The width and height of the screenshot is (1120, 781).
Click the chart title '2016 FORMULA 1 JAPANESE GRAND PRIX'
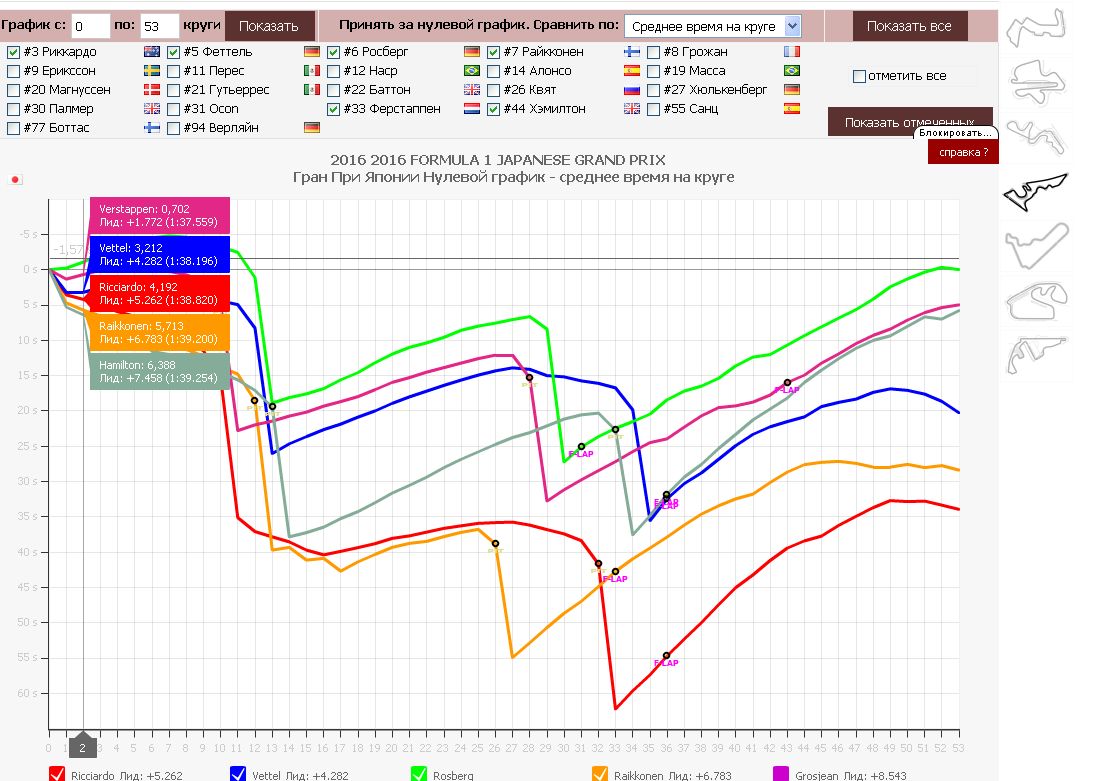pyautogui.click(x=498, y=160)
